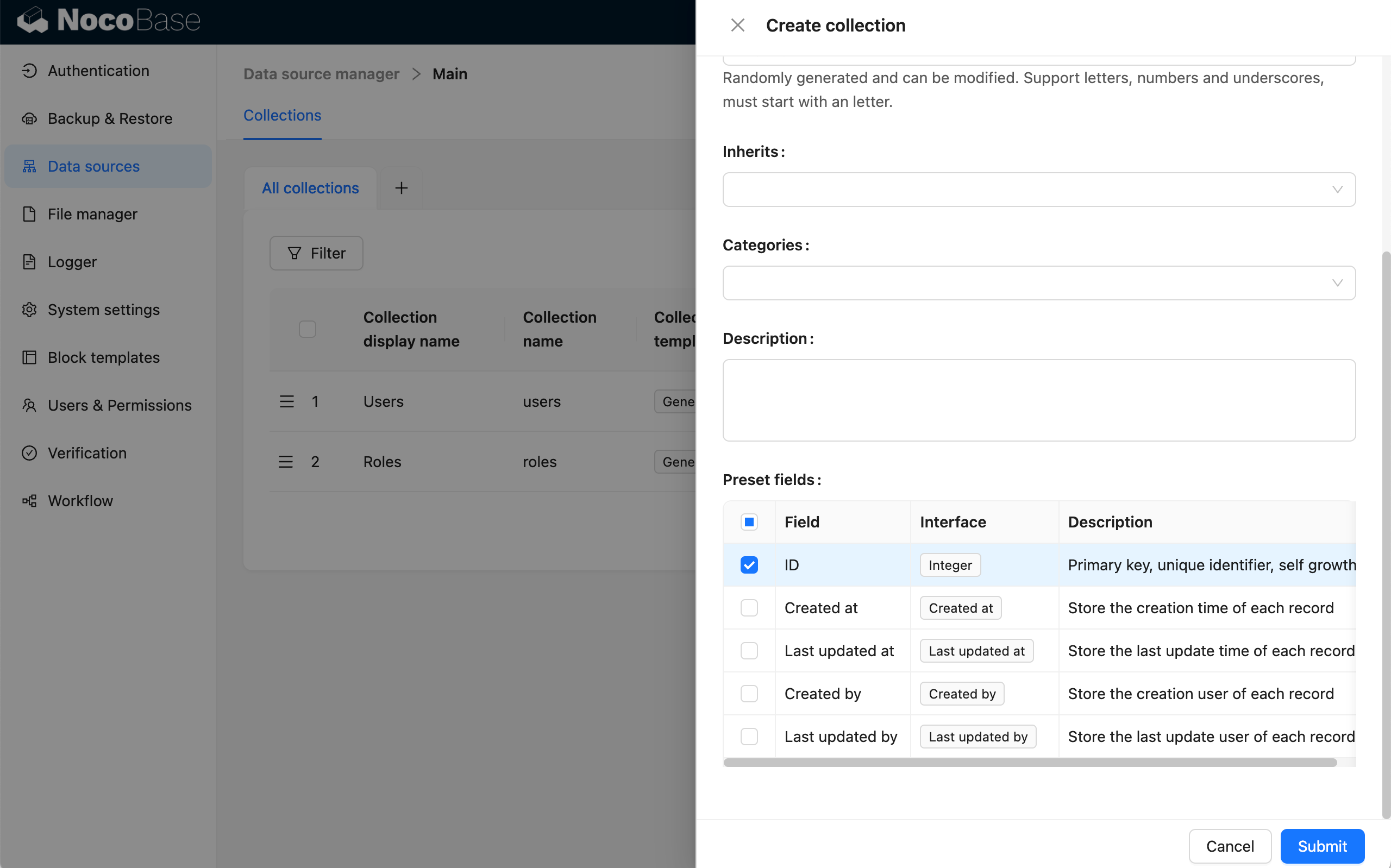Click the add new collection plus icon
Image resolution: width=1391 pixels, height=868 pixels.
tap(401, 188)
